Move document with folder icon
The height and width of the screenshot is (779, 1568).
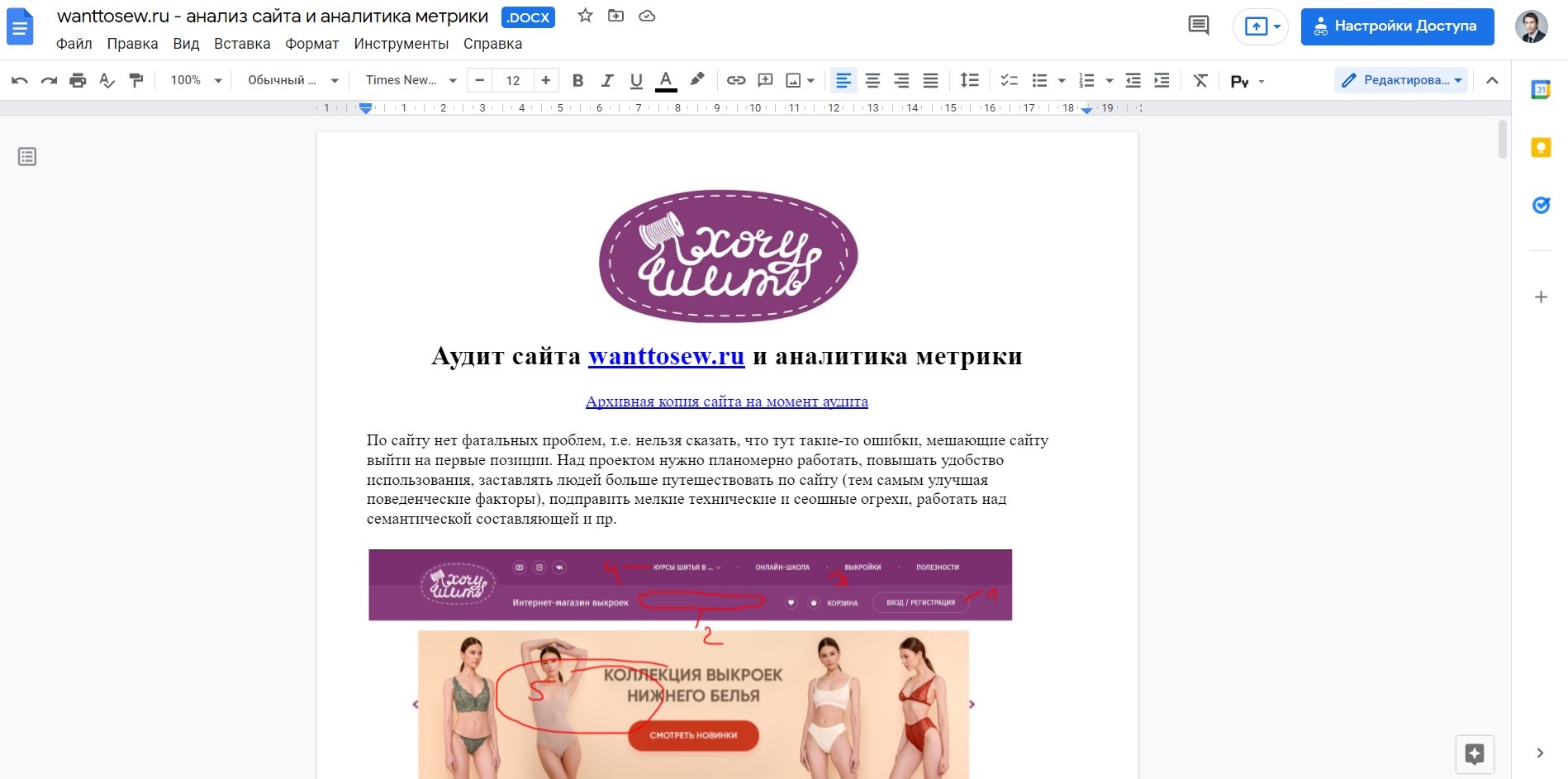click(x=615, y=16)
